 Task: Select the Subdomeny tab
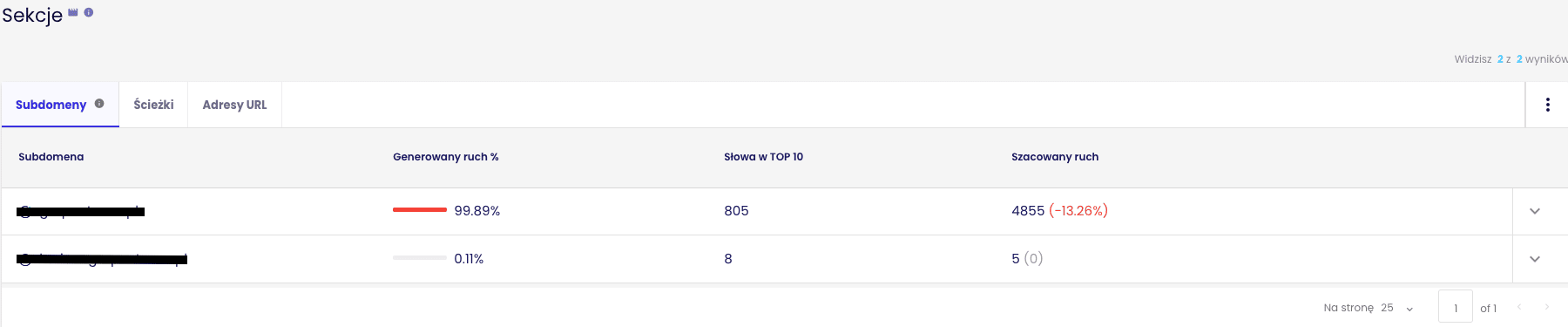pos(60,105)
